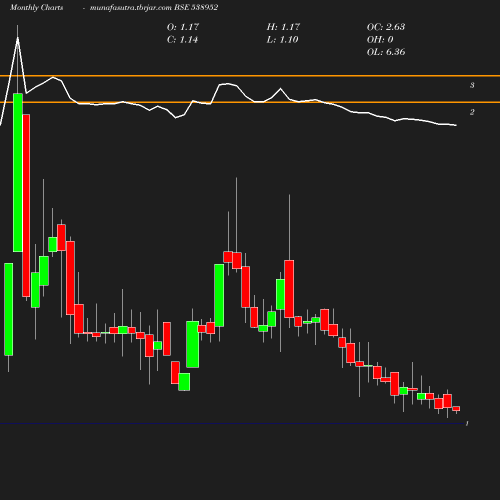Click the last small red candlestick
This screenshot has height=500, width=500.
click(x=456, y=408)
